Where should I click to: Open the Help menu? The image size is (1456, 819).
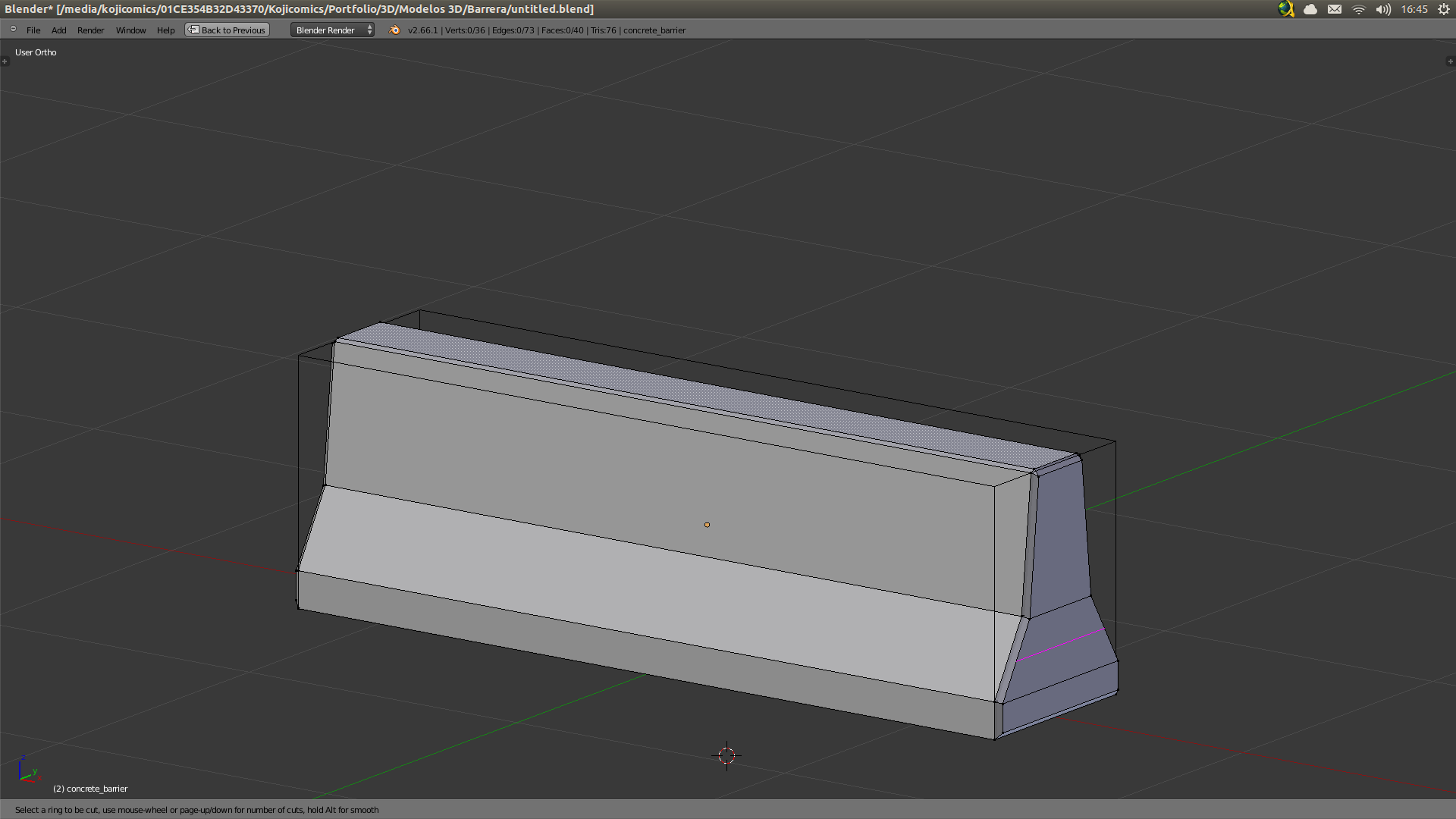(165, 30)
